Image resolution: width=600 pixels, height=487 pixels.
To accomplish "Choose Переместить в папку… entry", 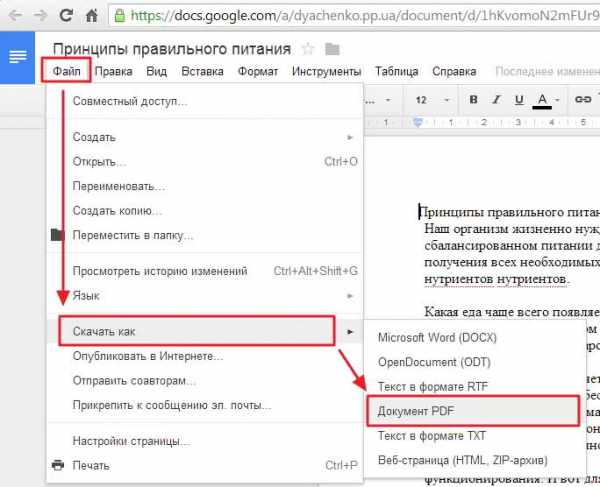I will [205, 235].
